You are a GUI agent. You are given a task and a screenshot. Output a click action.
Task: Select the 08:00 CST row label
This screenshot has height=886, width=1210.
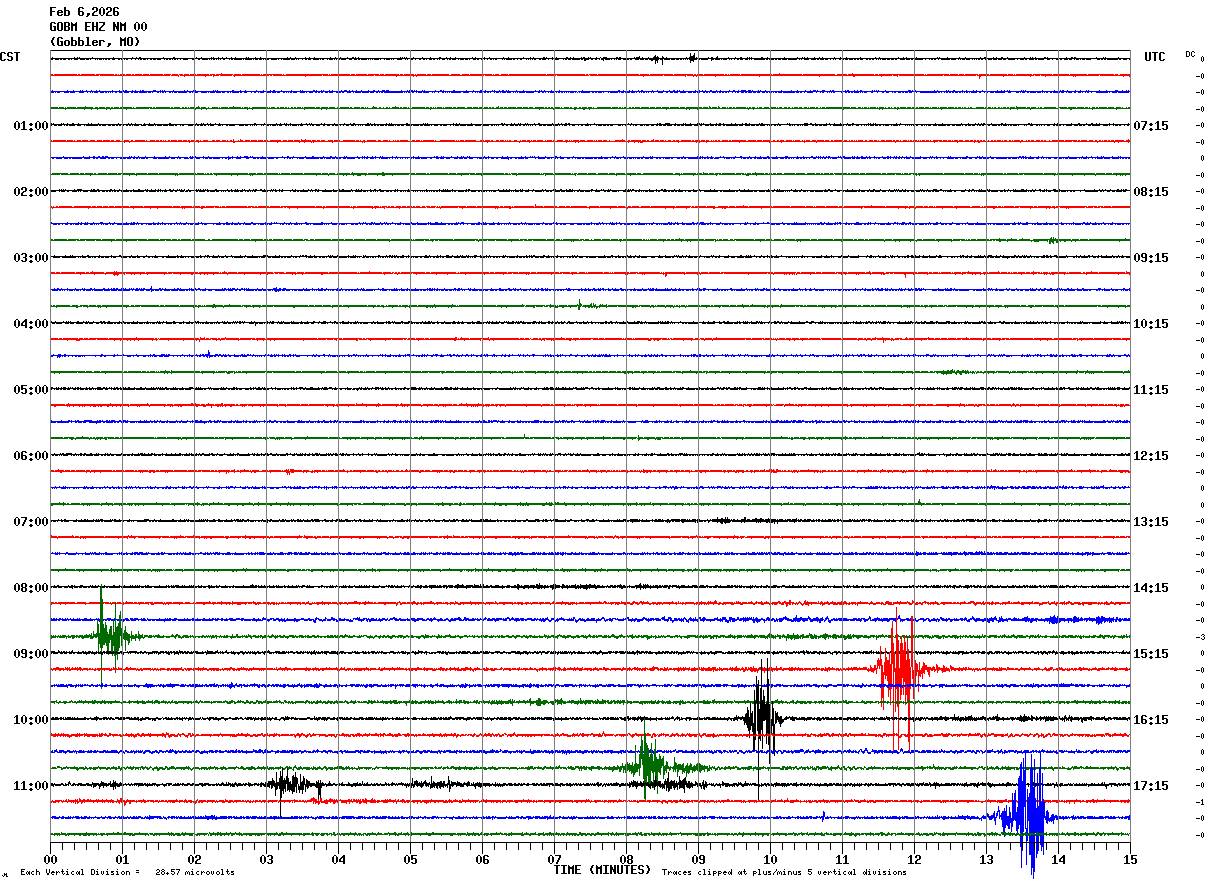pos(31,588)
